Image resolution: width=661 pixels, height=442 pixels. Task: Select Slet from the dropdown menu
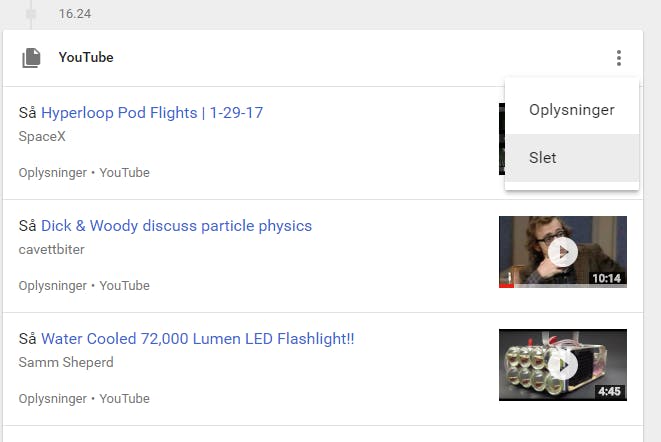click(x=572, y=158)
